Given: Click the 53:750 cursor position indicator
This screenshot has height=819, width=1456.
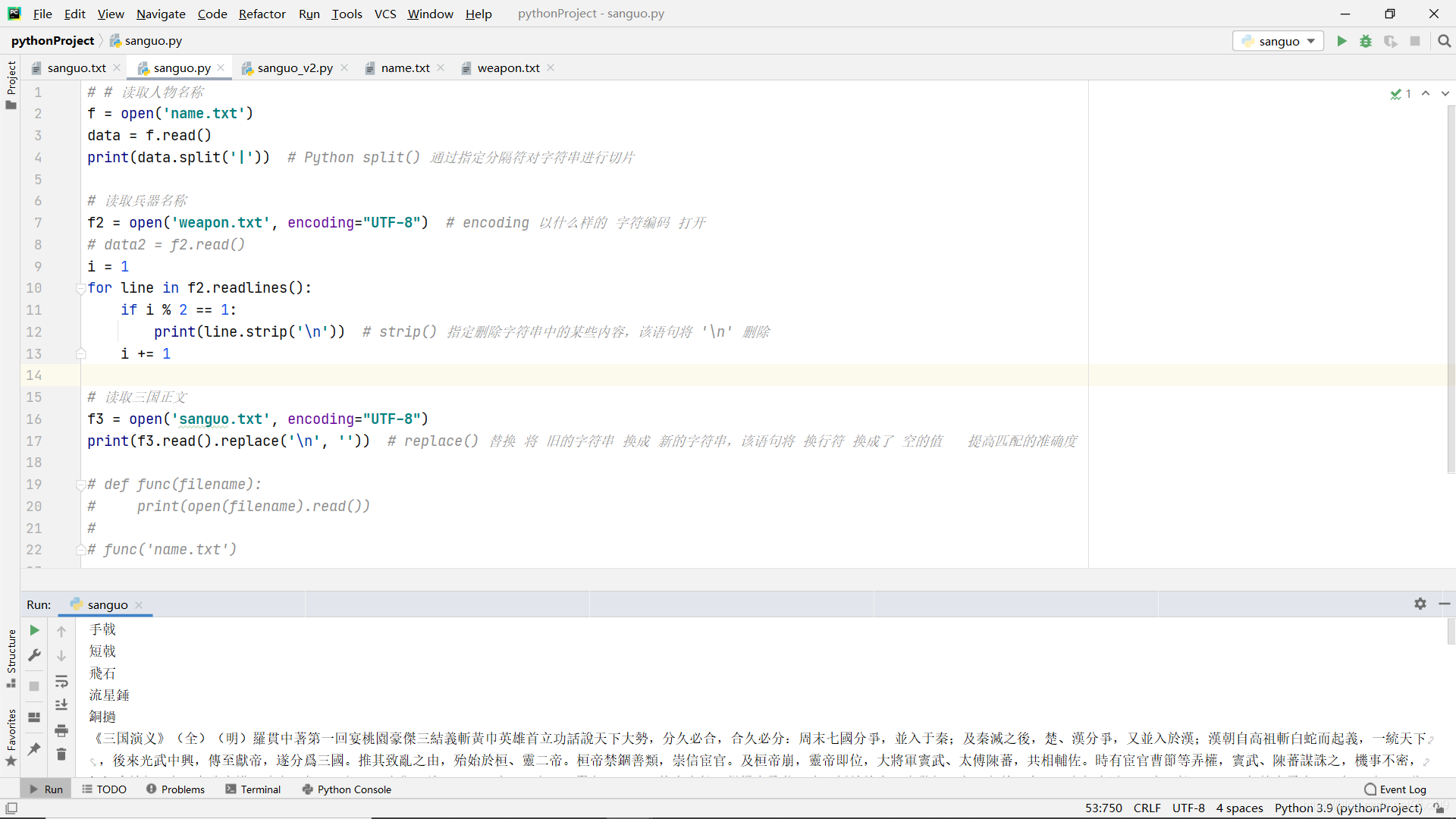Looking at the screenshot, I should point(1103,808).
